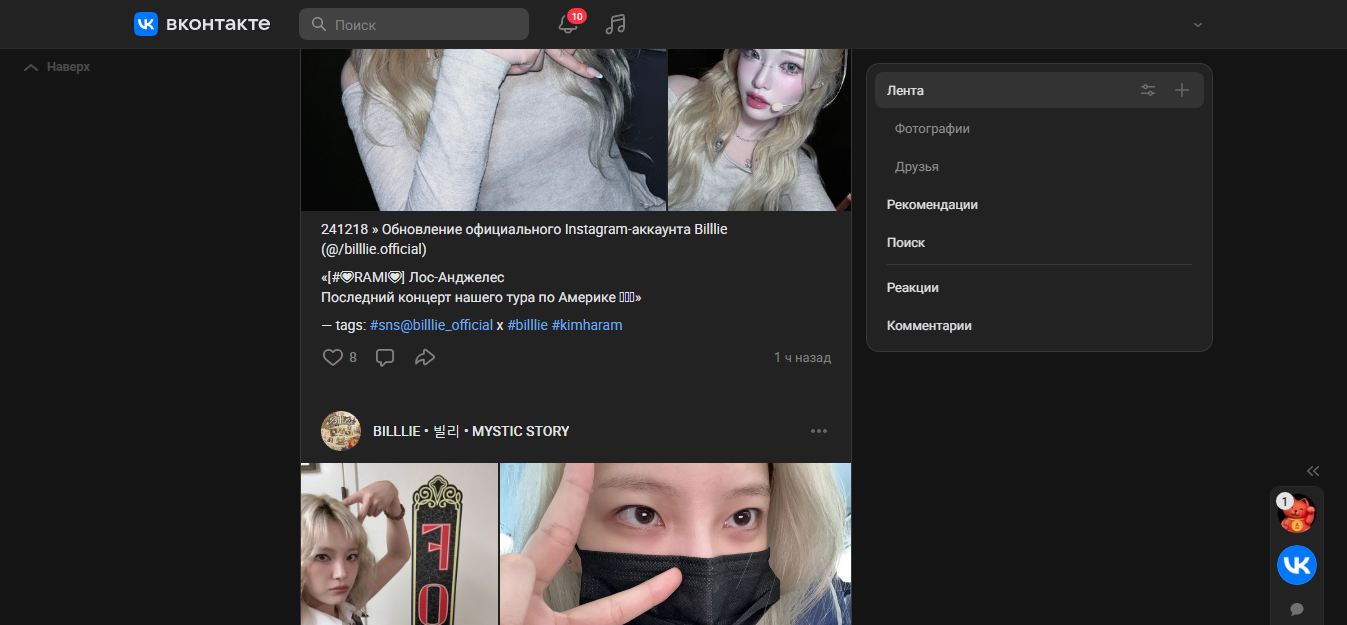This screenshot has width=1347, height=625.
Task: Expand the profile dropdown arrow in header
Action: tap(1198, 25)
